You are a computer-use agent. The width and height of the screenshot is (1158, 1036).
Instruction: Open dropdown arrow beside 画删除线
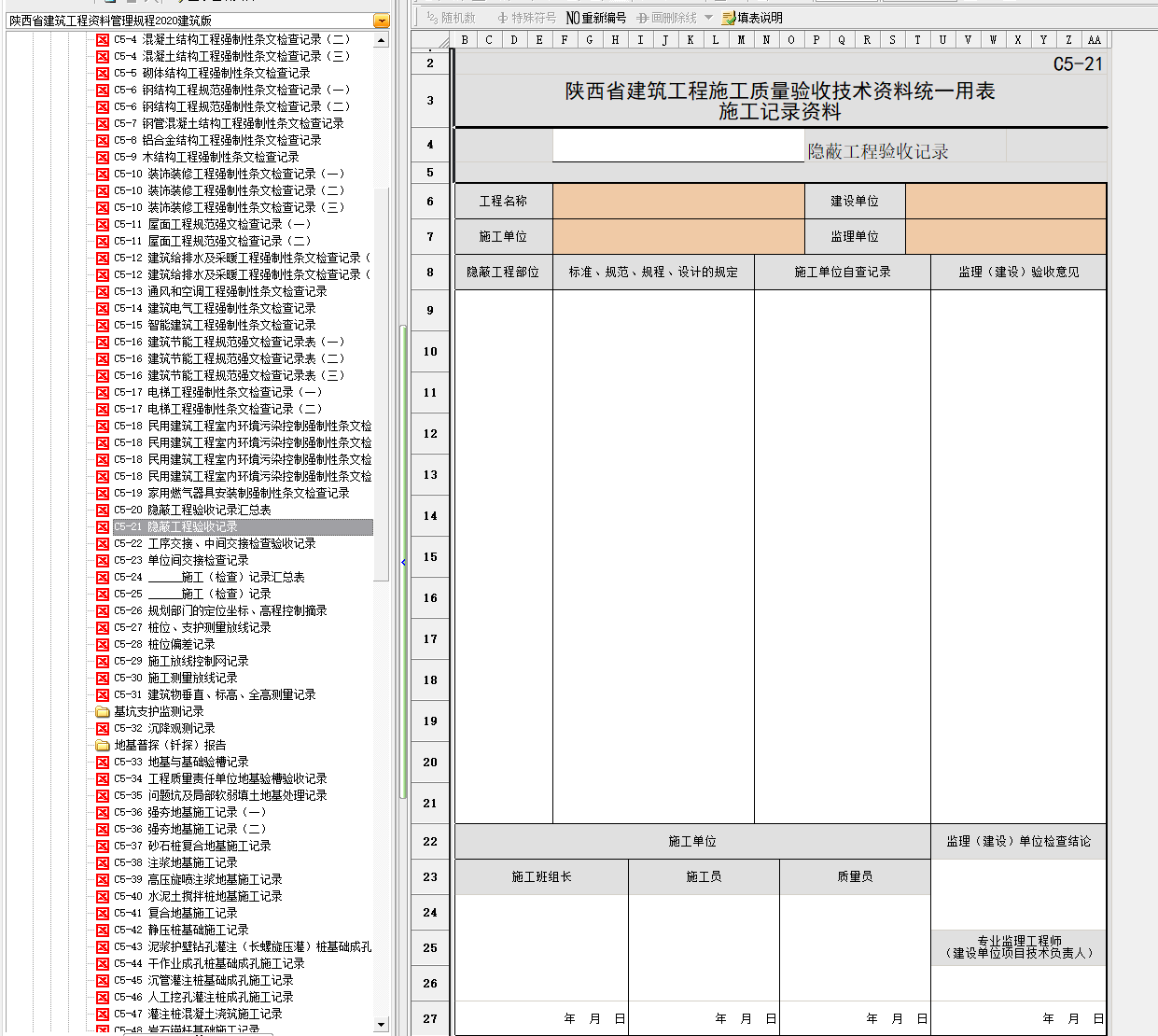pos(708,18)
